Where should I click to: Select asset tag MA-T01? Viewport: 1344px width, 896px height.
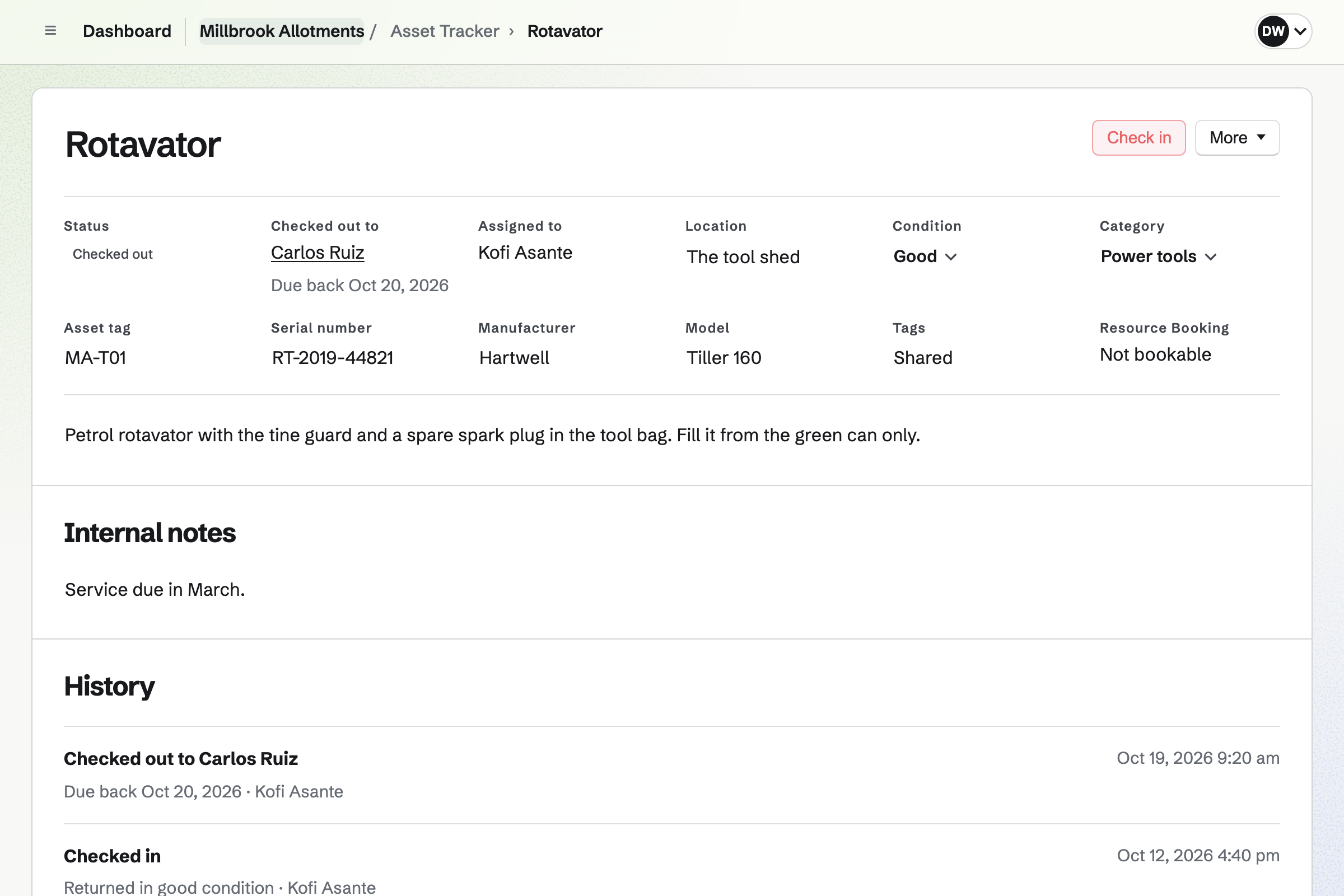point(95,358)
